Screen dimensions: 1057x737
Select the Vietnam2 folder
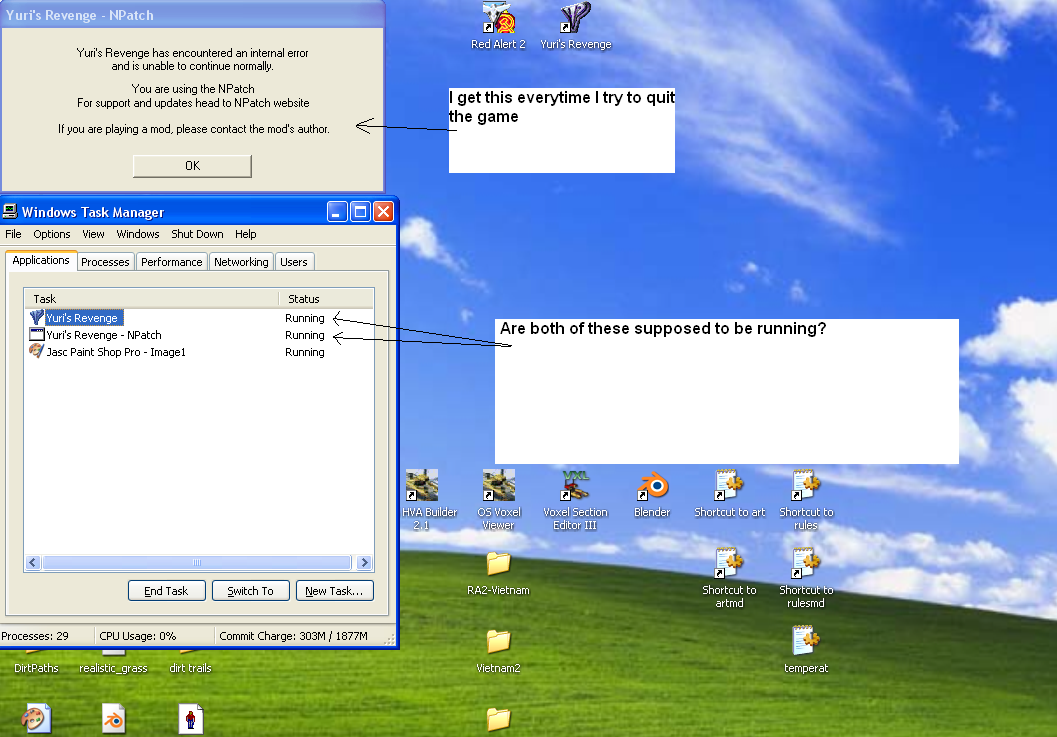(499, 651)
